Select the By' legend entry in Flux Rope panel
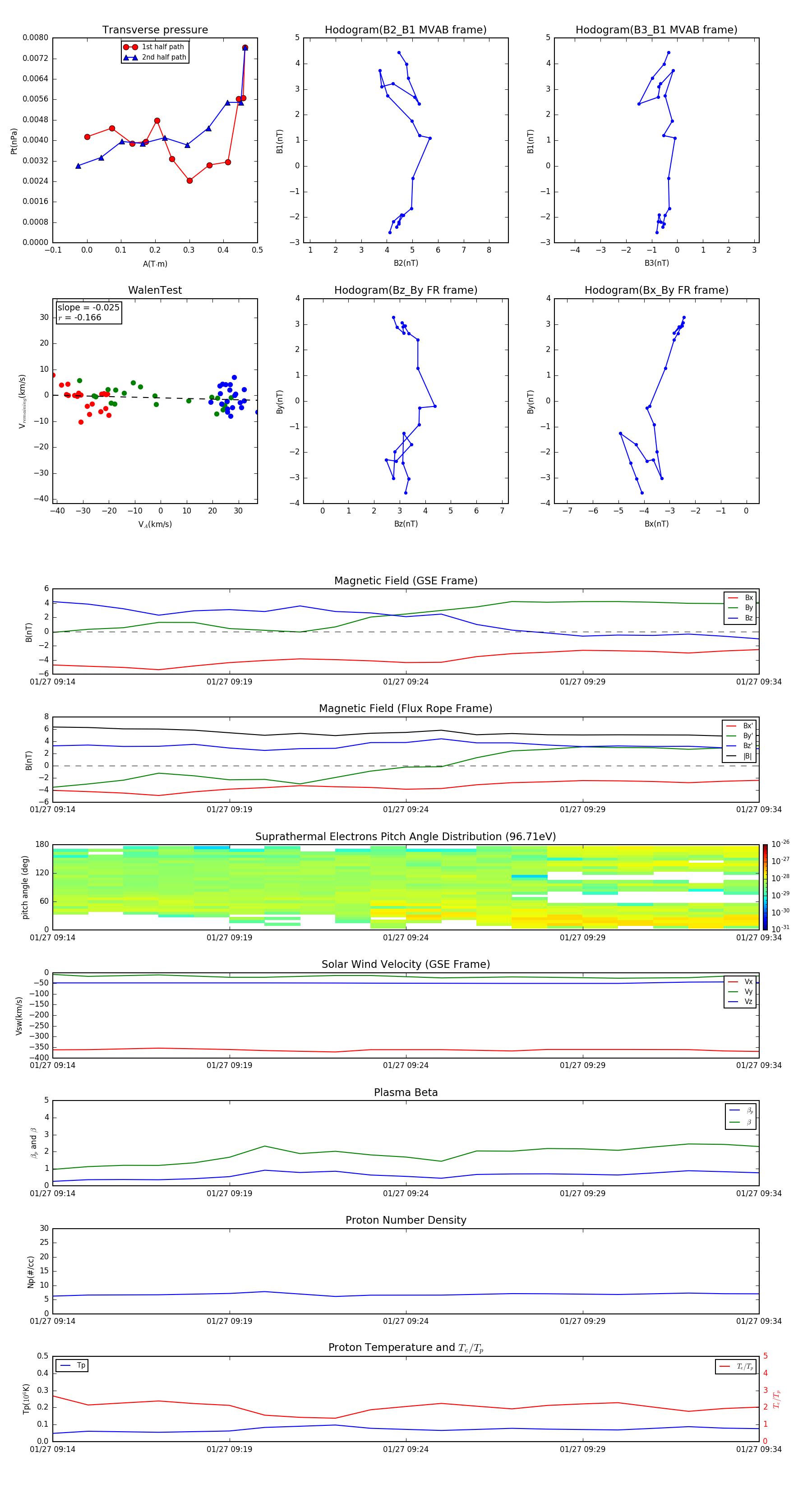The height and width of the screenshot is (1489, 812). click(x=739, y=736)
